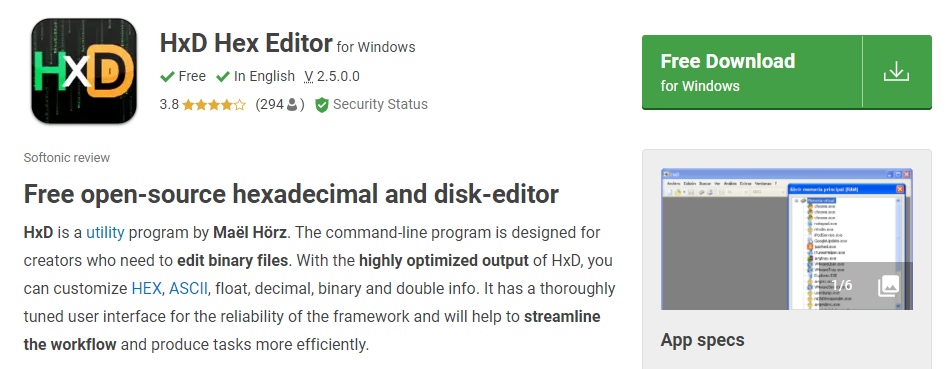947x369 pixels.
Task: Click the green checkmark next to Free
Action: click(167, 77)
